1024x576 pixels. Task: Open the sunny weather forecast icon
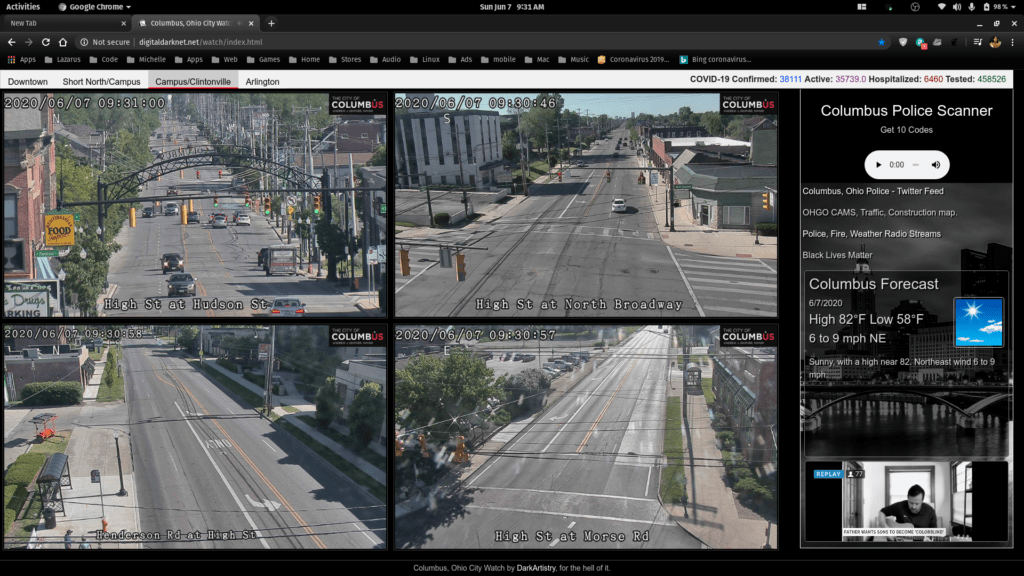[978, 322]
